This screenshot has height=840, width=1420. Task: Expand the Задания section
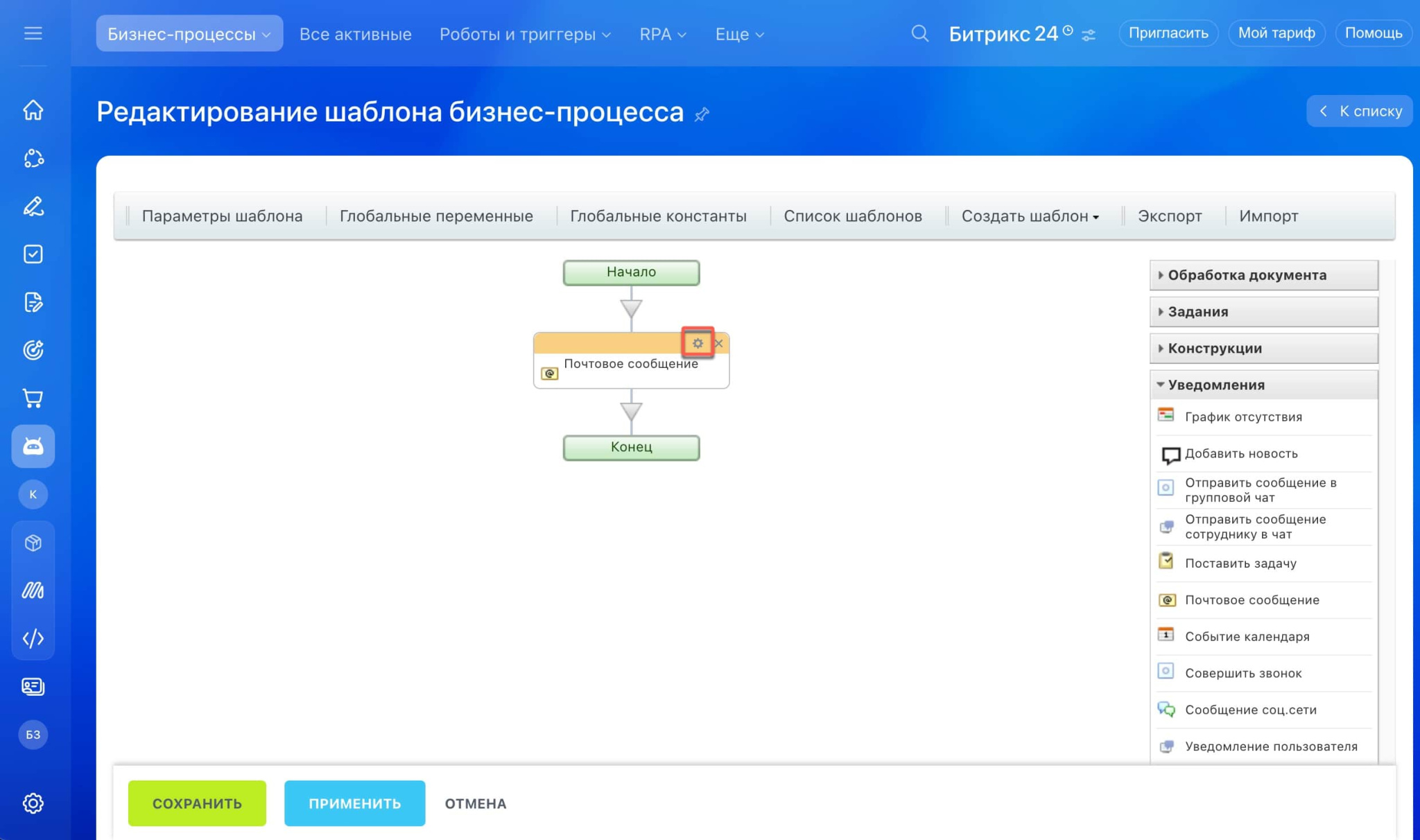point(1264,312)
